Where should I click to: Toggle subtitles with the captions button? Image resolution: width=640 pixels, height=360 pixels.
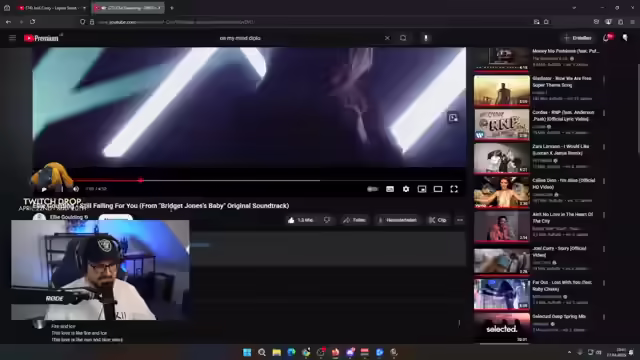pos(390,189)
